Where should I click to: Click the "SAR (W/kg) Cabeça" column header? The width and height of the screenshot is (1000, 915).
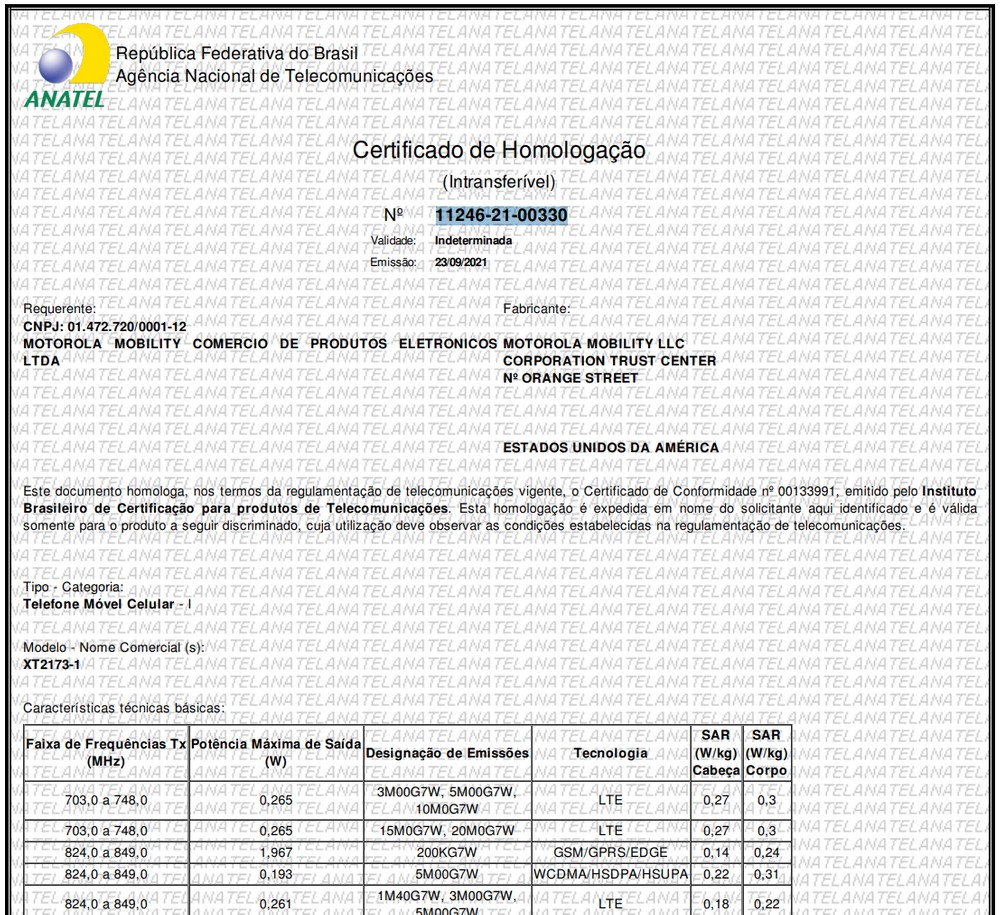(x=716, y=753)
